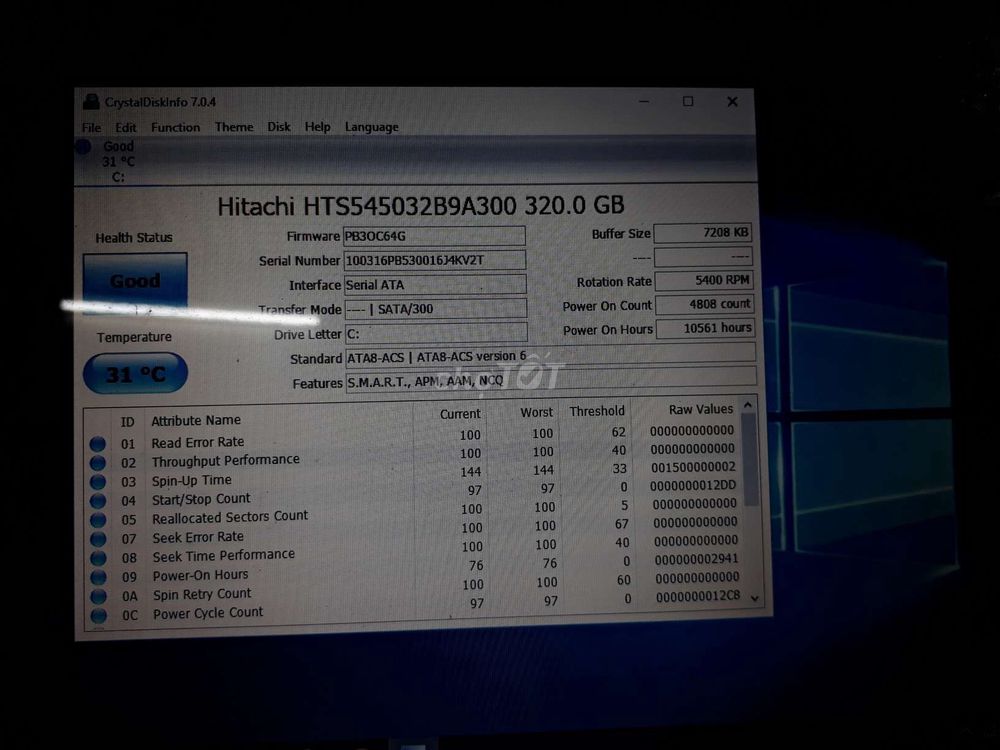The height and width of the screenshot is (750, 1000).
Task: Click the Rotation Rate field 5400 RPM
Action: (x=704, y=281)
